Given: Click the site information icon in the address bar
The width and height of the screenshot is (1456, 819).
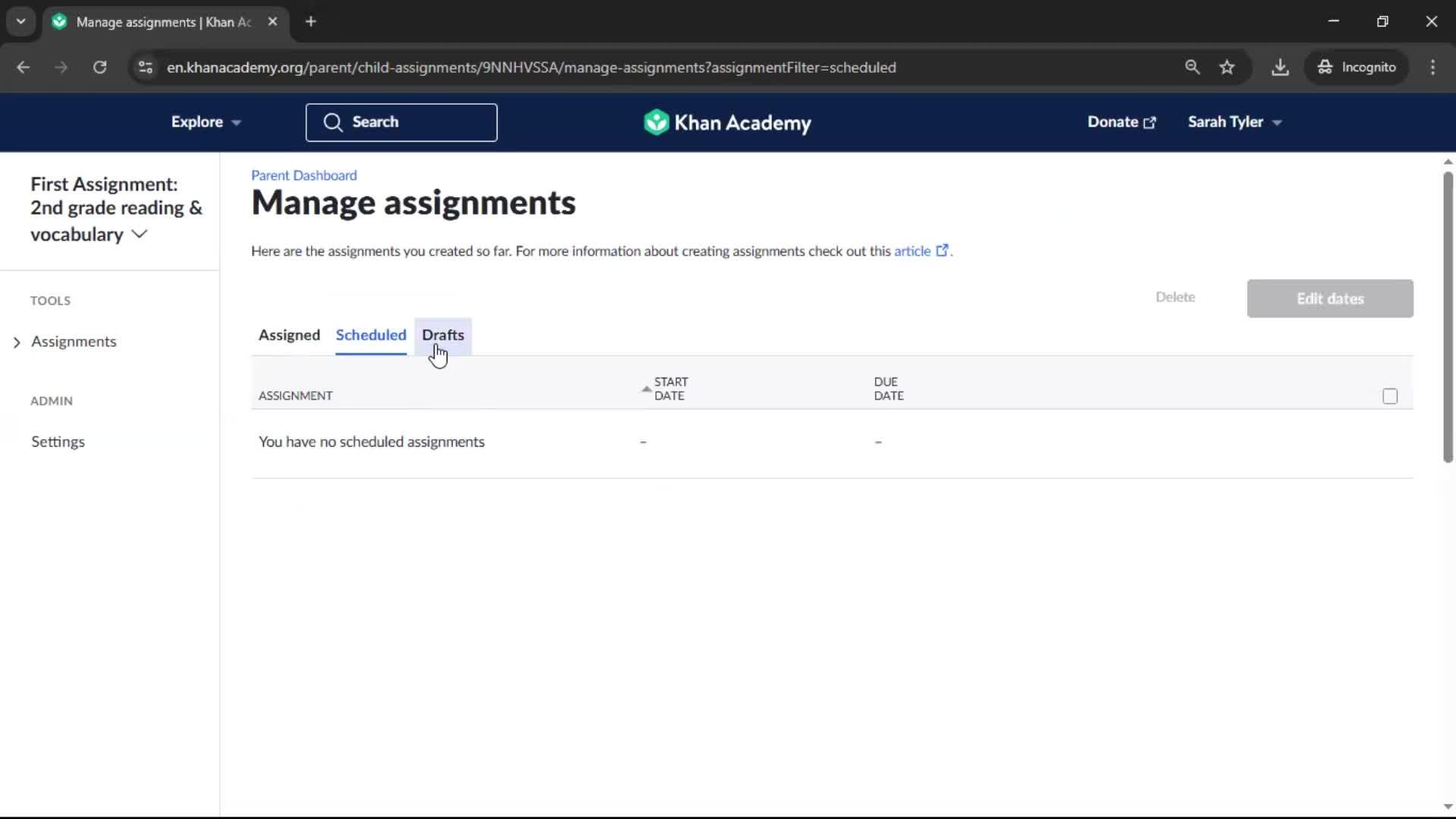Looking at the screenshot, I should (x=146, y=67).
